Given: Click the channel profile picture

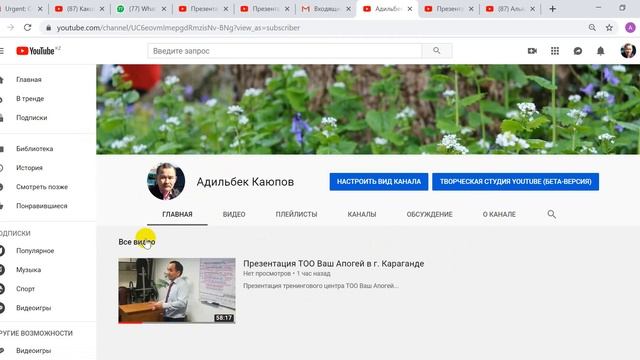Looking at the screenshot, I should [166, 181].
